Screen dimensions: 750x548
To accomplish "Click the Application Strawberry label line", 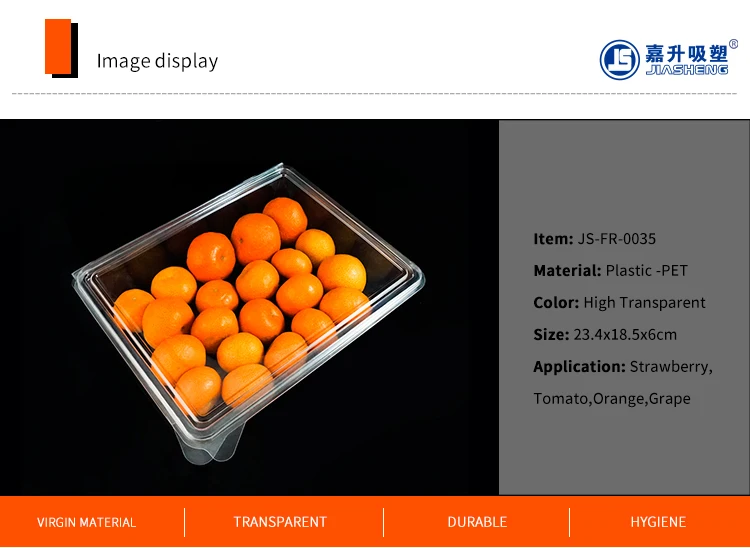I will tap(623, 367).
